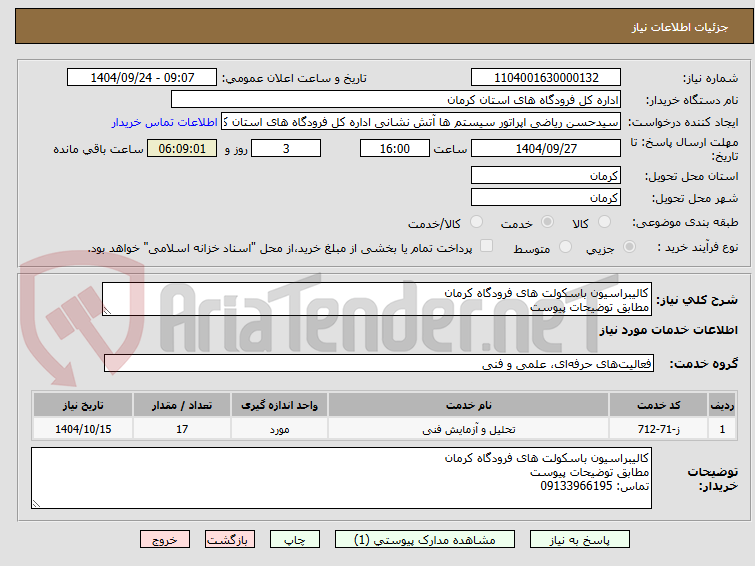Screen dimensions: 755x566
Task: Click the شرح کلی نیاز text area
Action: pos(377,299)
